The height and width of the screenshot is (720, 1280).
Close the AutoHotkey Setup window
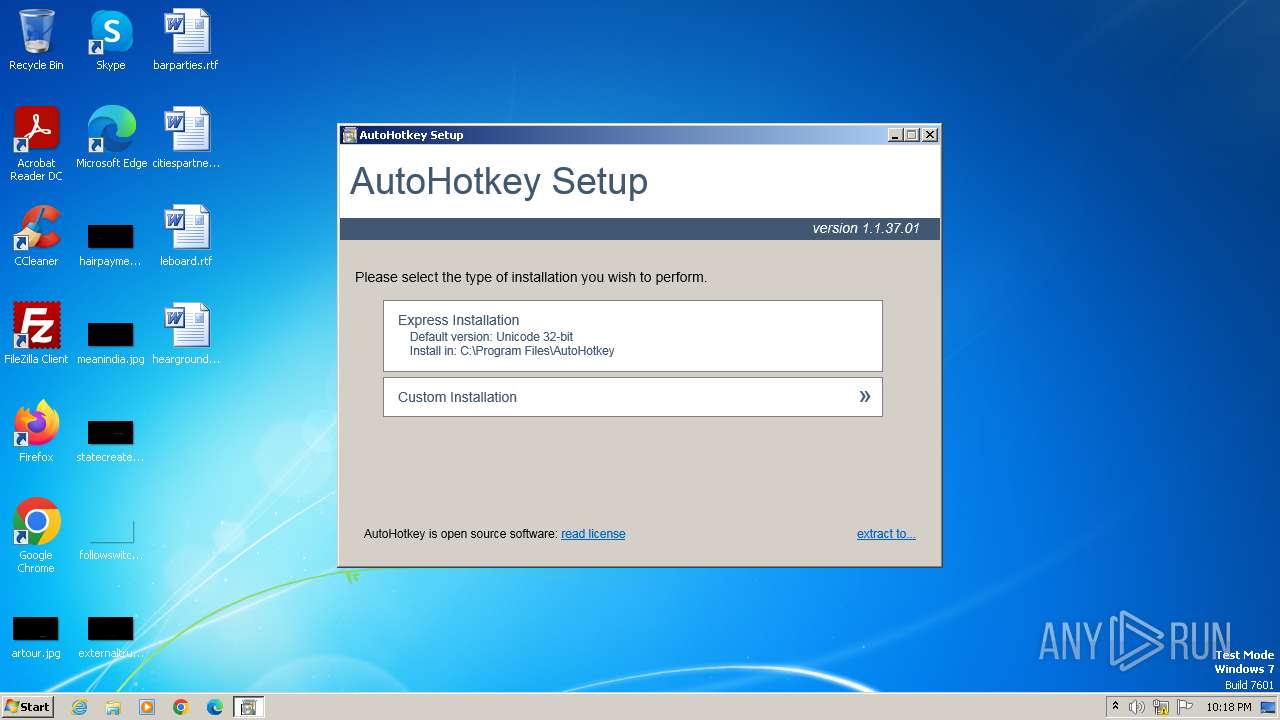coord(930,135)
